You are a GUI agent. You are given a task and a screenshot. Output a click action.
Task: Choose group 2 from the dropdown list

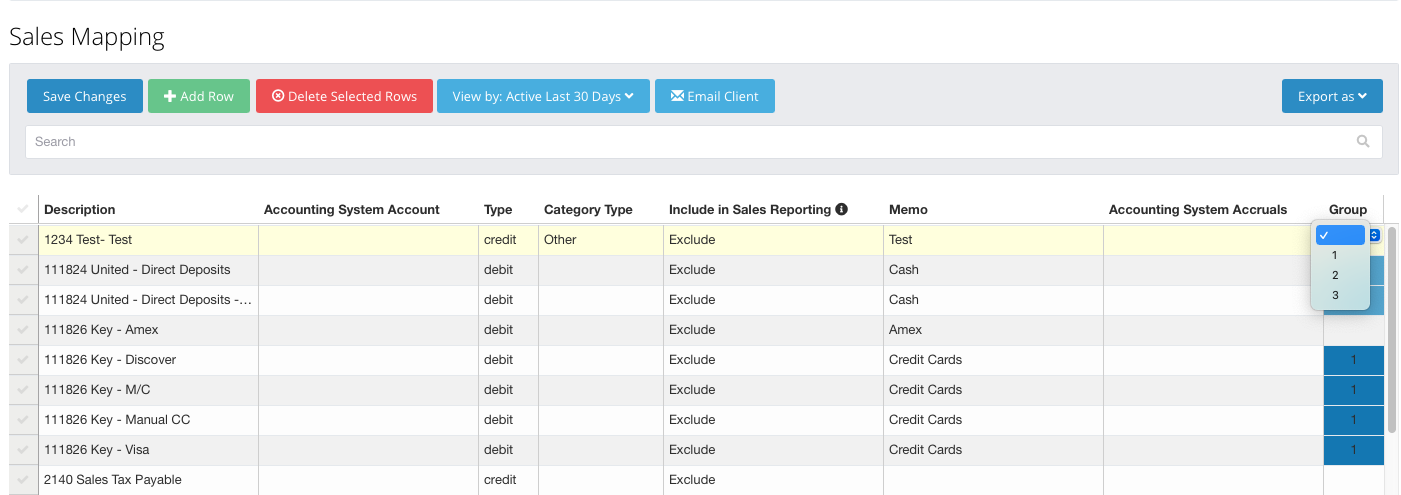1334,275
